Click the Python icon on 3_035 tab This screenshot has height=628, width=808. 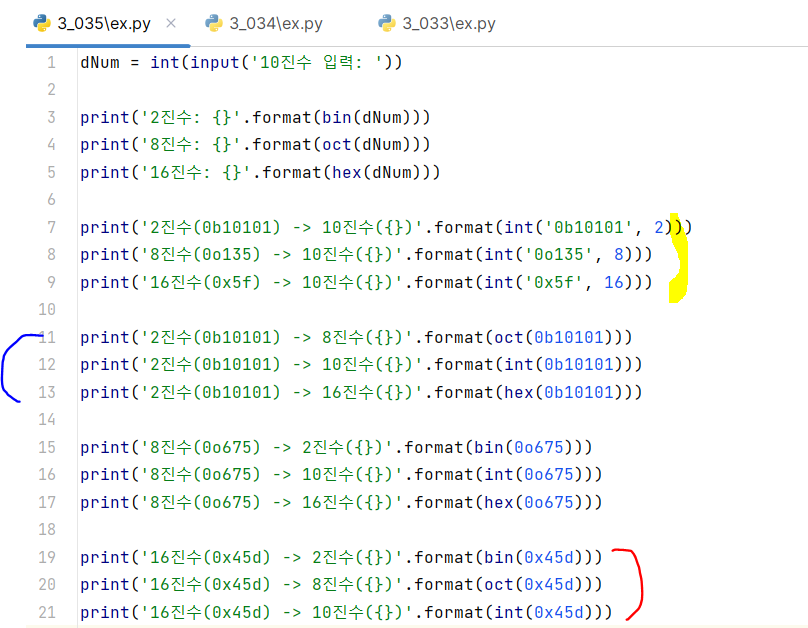tap(42, 23)
